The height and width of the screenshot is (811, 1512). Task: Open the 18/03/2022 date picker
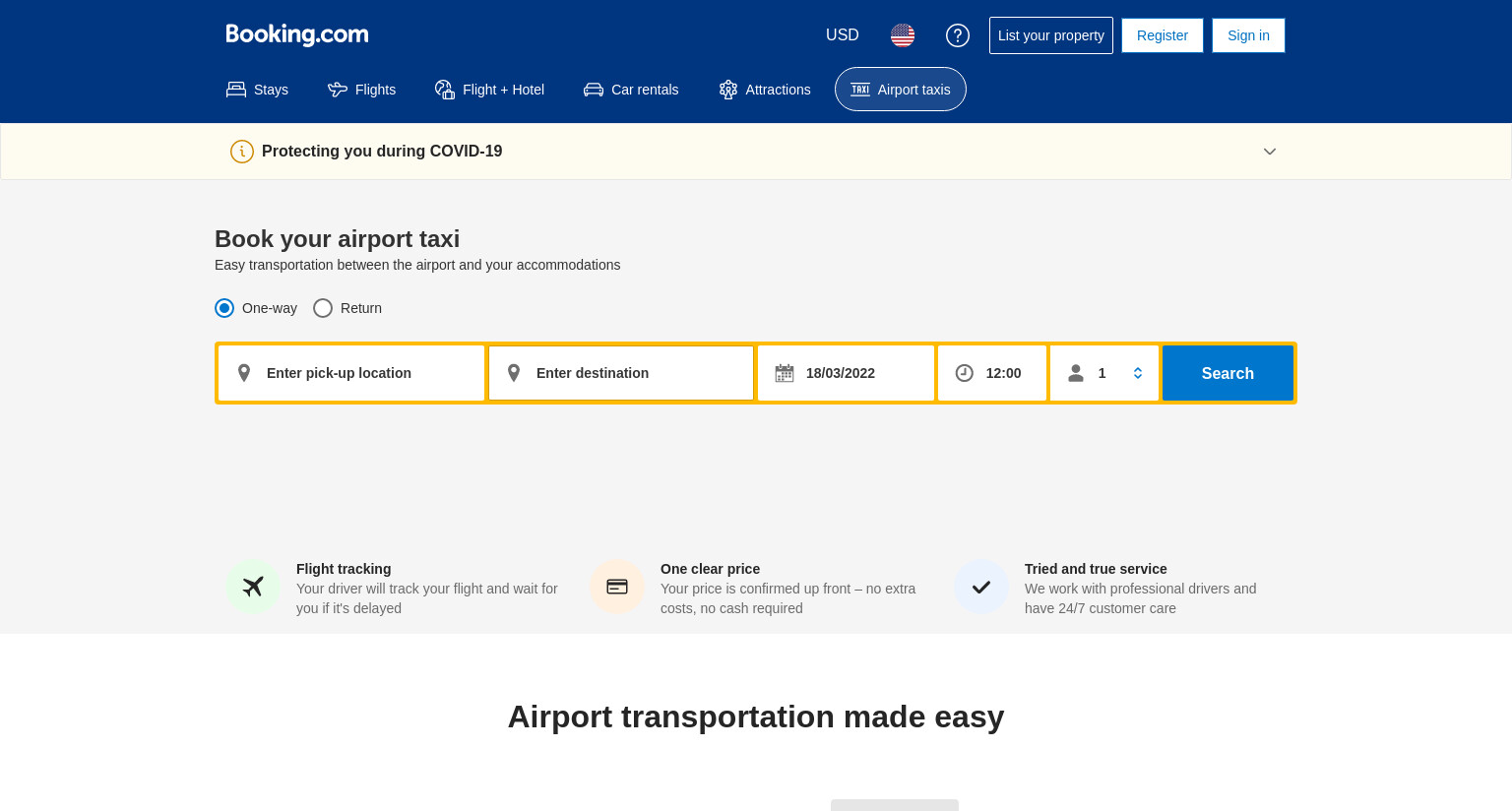click(x=846, y=373)
